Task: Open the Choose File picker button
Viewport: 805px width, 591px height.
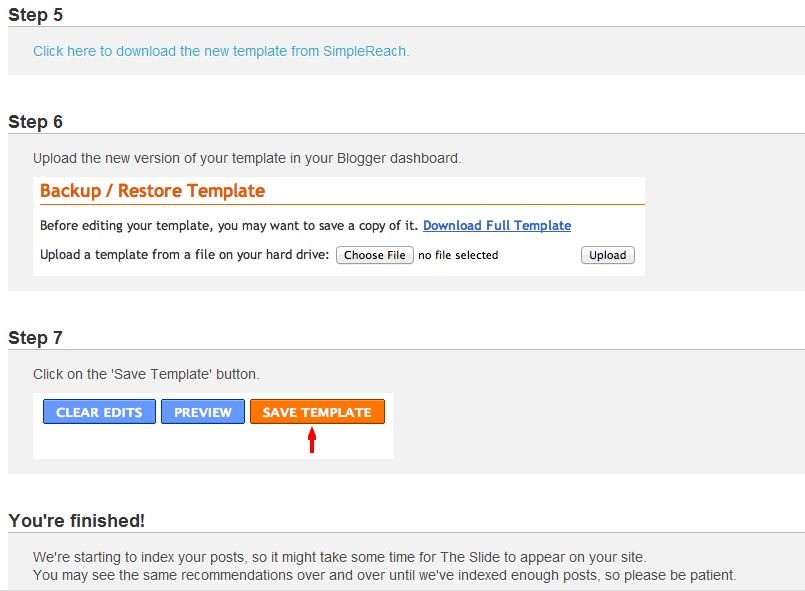Action: [x=375, y=255]
